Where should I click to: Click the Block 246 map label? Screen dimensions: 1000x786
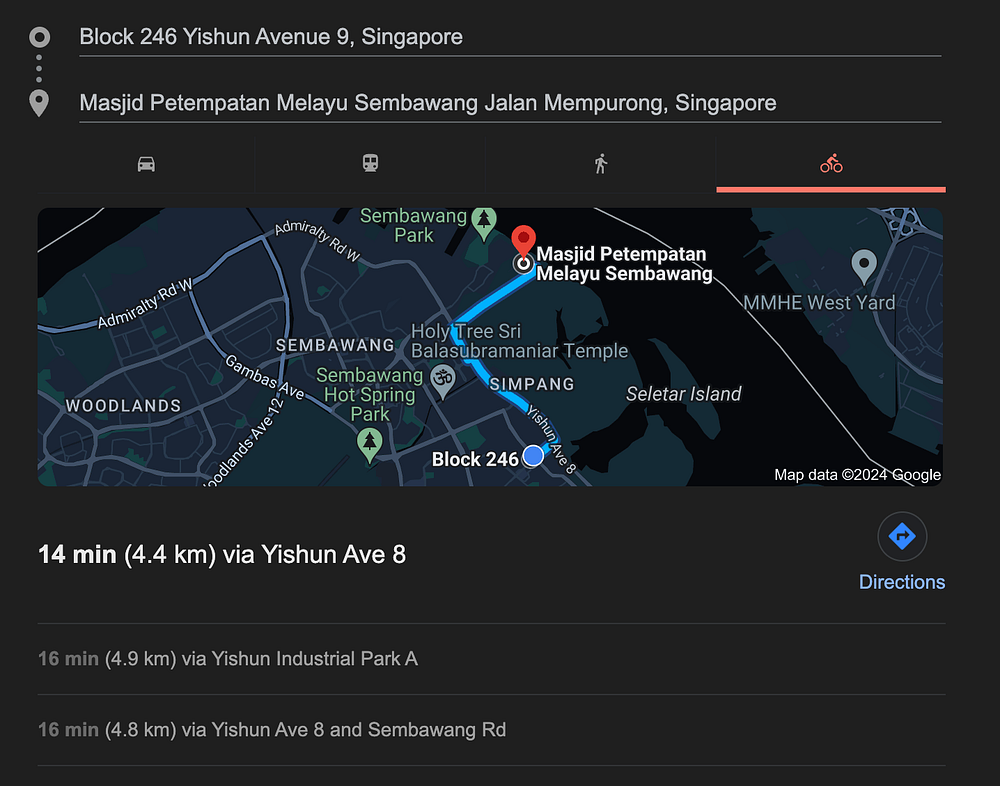(x=475, y=459)
